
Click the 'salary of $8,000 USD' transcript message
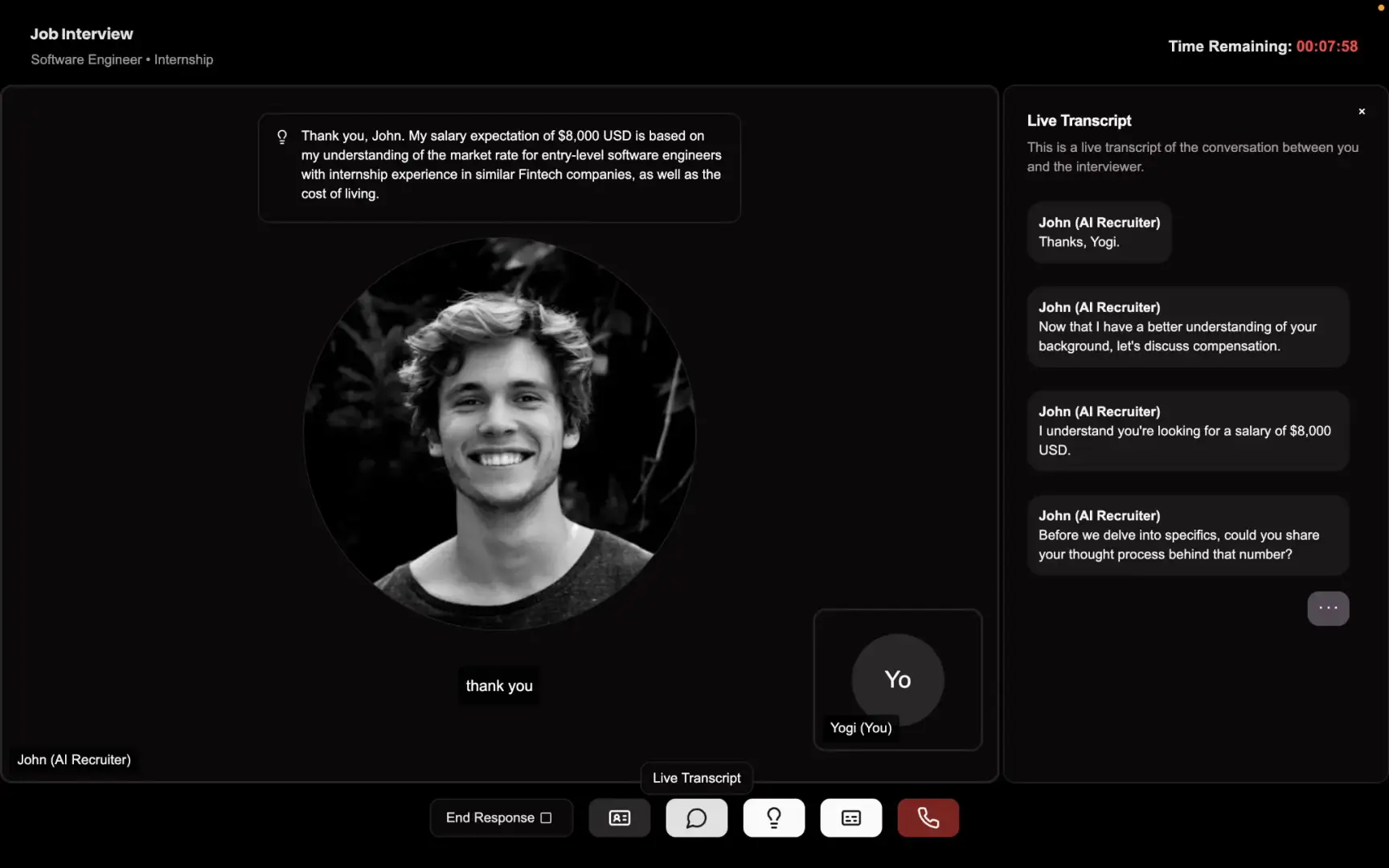(x=1187, y=431)
